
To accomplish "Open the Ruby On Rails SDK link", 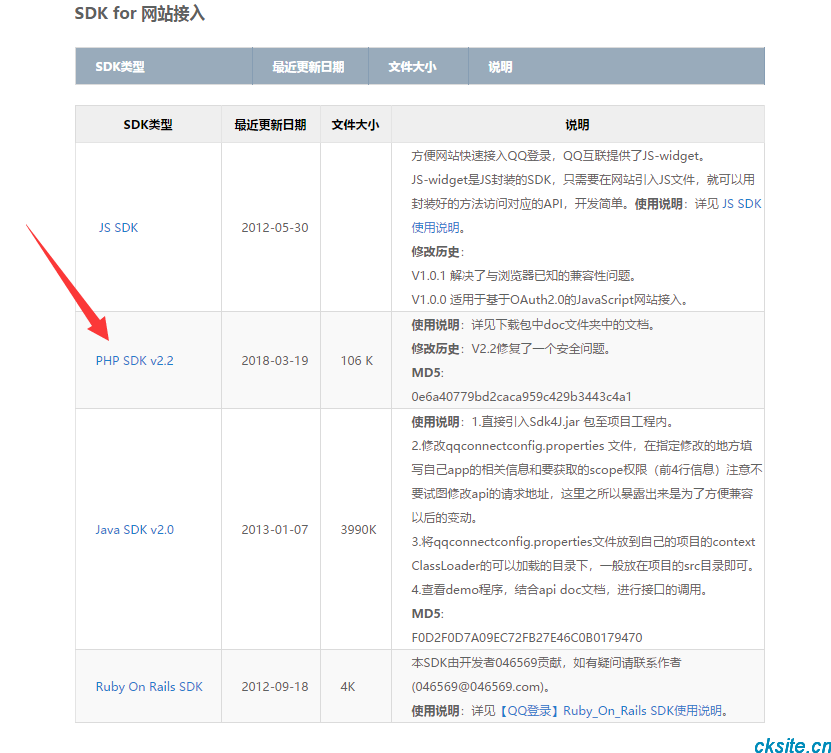I will [x=149, y=687].
